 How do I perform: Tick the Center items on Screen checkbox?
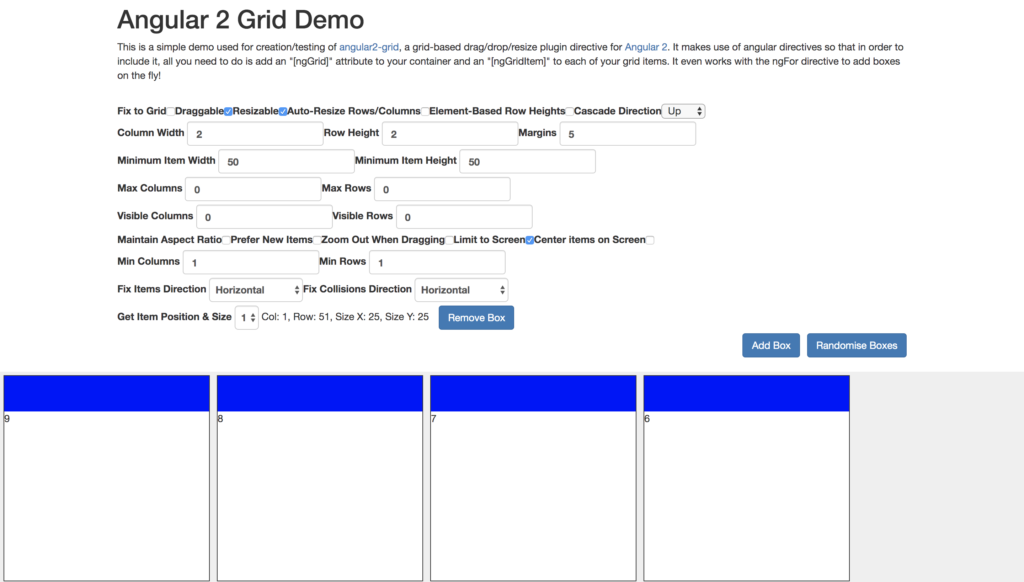650,240
